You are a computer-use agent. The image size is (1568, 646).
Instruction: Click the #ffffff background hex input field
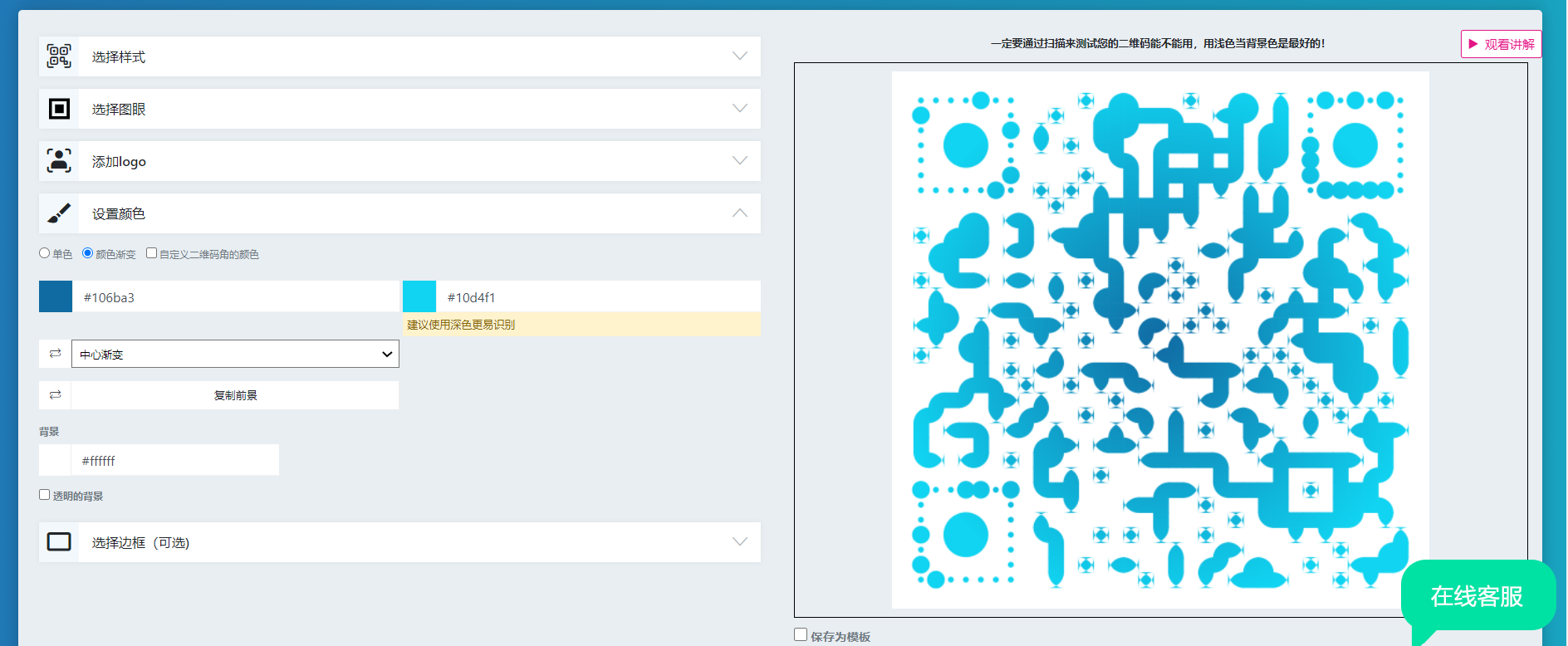coord(175,460)
